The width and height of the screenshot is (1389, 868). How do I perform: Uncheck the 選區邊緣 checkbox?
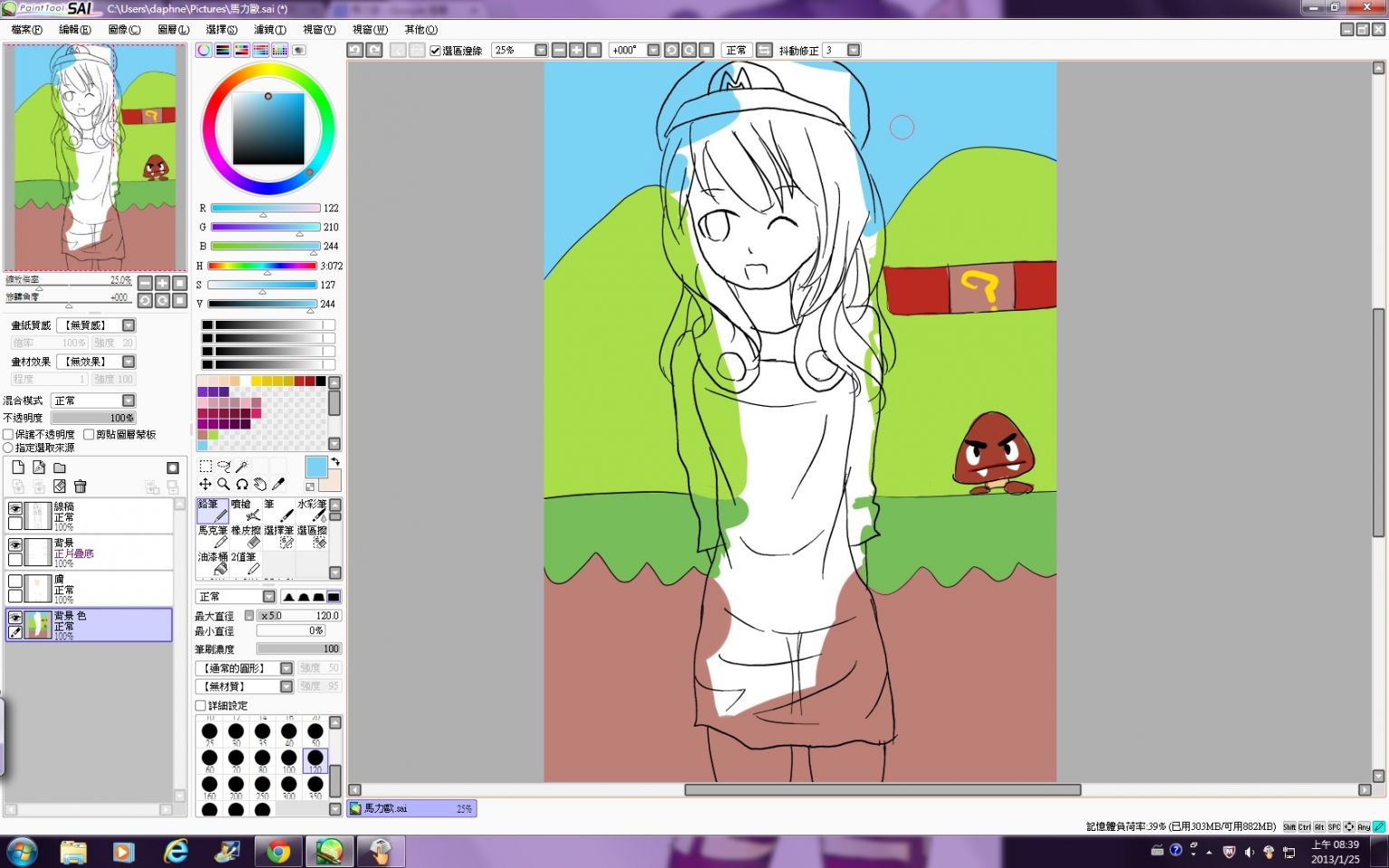click(x=435, y=51)
